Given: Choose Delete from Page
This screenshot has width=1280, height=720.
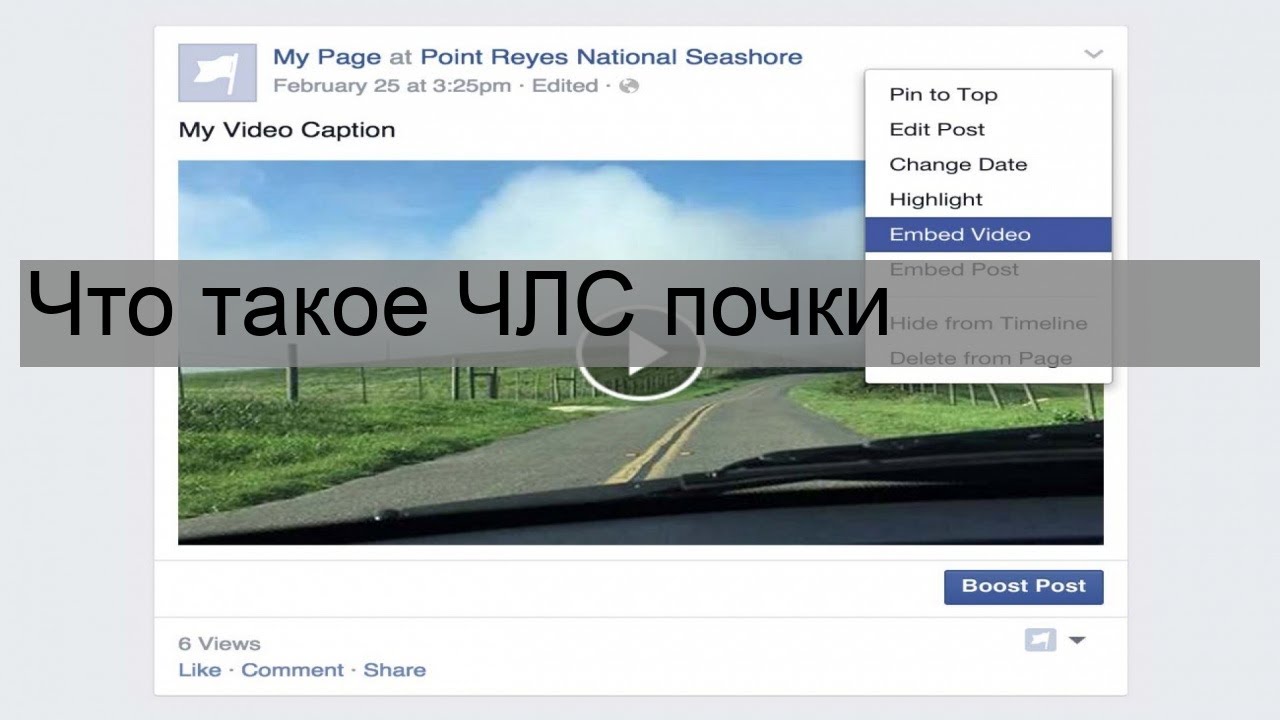Looking at the screenshot, I should (988, 359).
